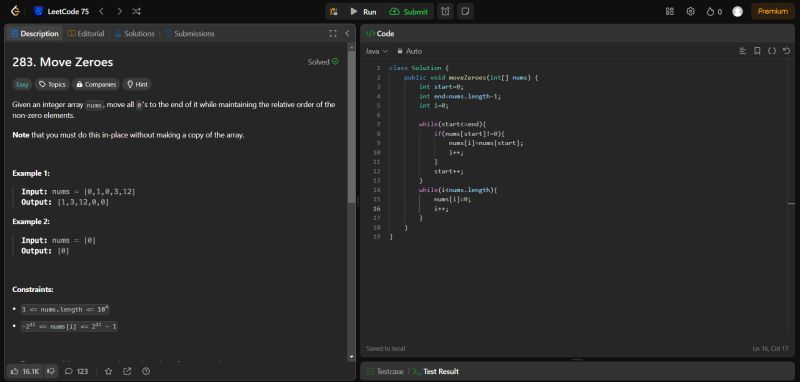Like the problem with thumbs up
The width and height of the screenshot is (800, 382).
click(x=26, y=371)
